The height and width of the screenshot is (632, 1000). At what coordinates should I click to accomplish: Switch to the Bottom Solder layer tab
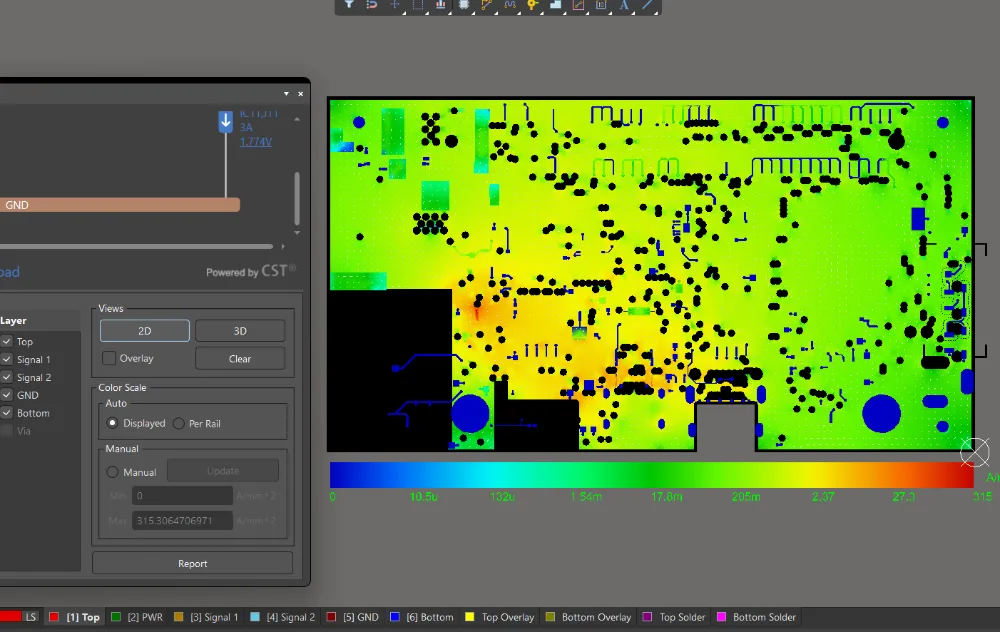756,617
